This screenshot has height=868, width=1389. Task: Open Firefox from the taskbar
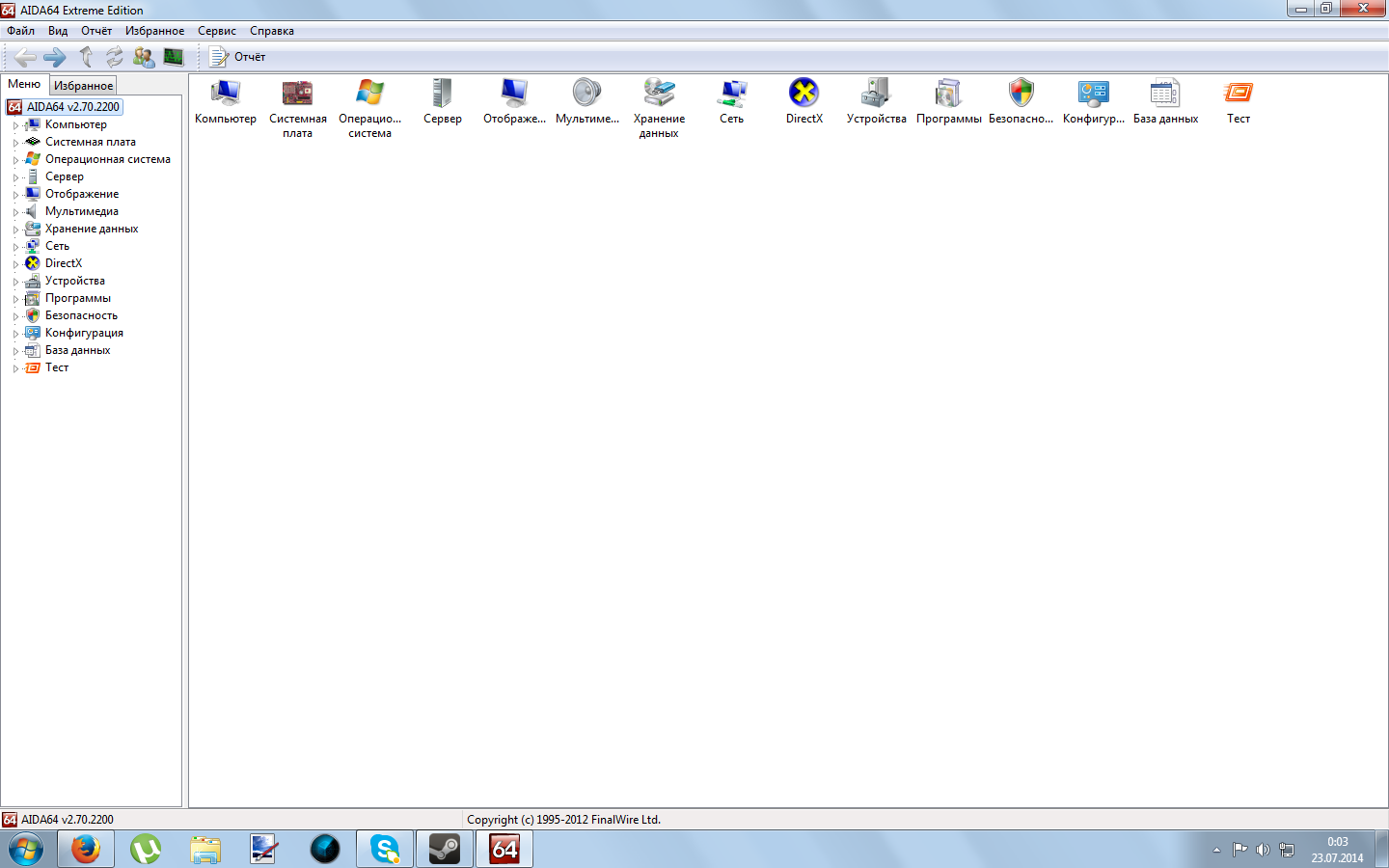tap(86, 850)
